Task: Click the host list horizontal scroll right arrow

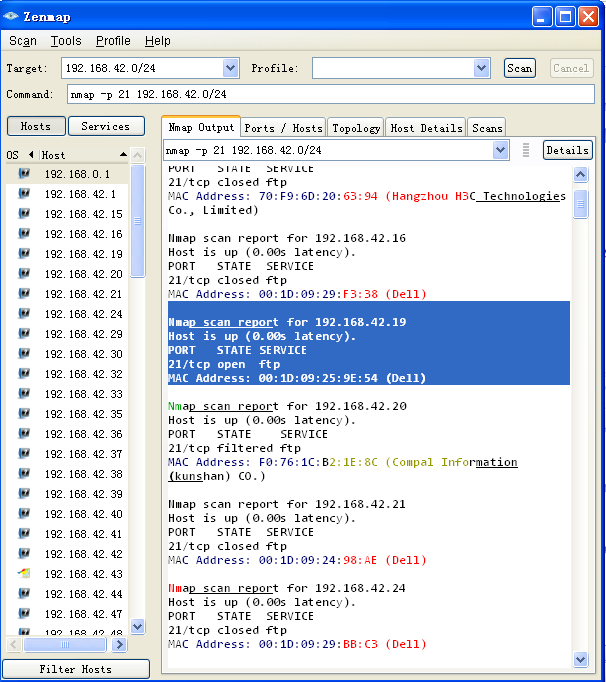Action: [119, 644]
